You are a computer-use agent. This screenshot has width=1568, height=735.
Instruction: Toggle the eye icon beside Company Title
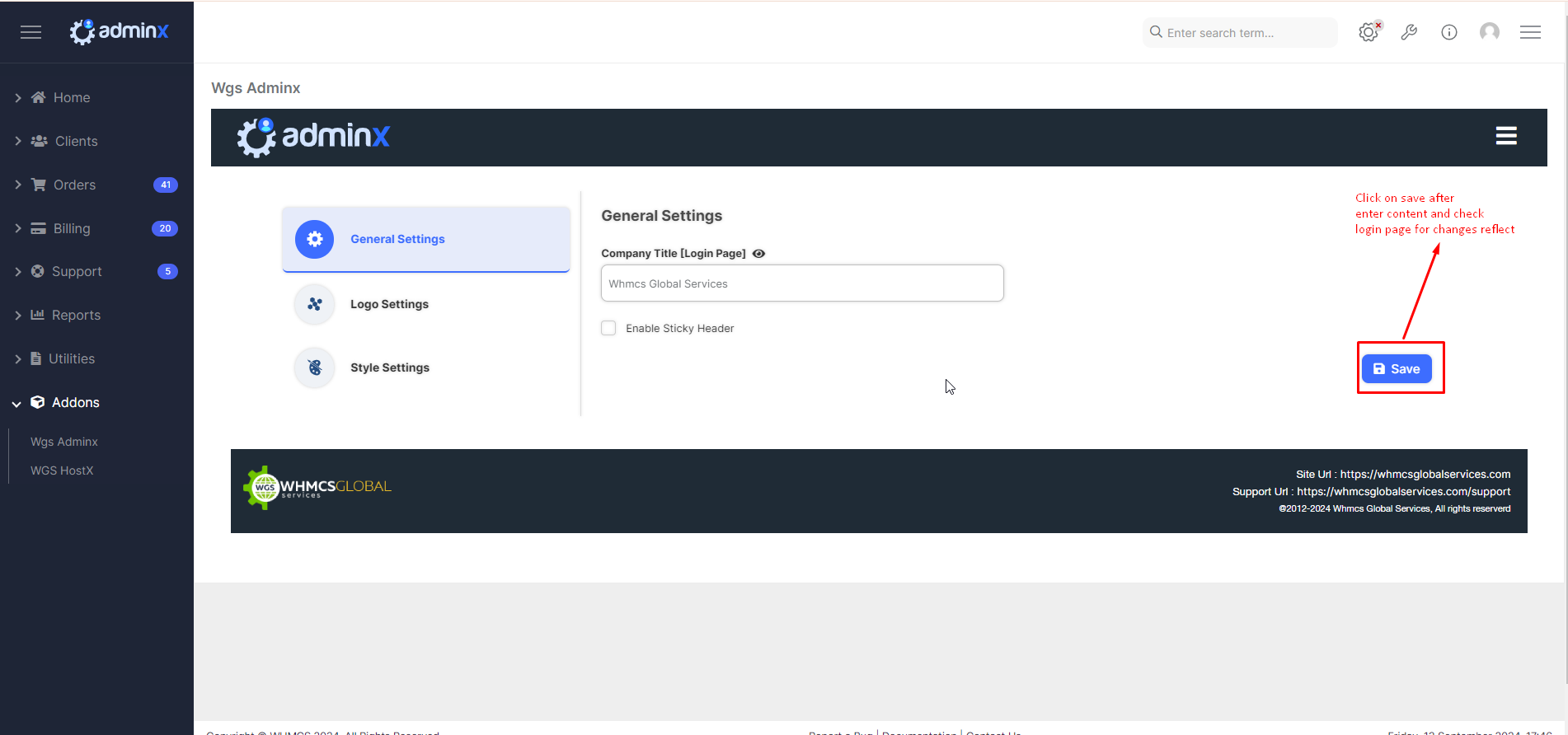pyautogui.click(x=758, y=254)
